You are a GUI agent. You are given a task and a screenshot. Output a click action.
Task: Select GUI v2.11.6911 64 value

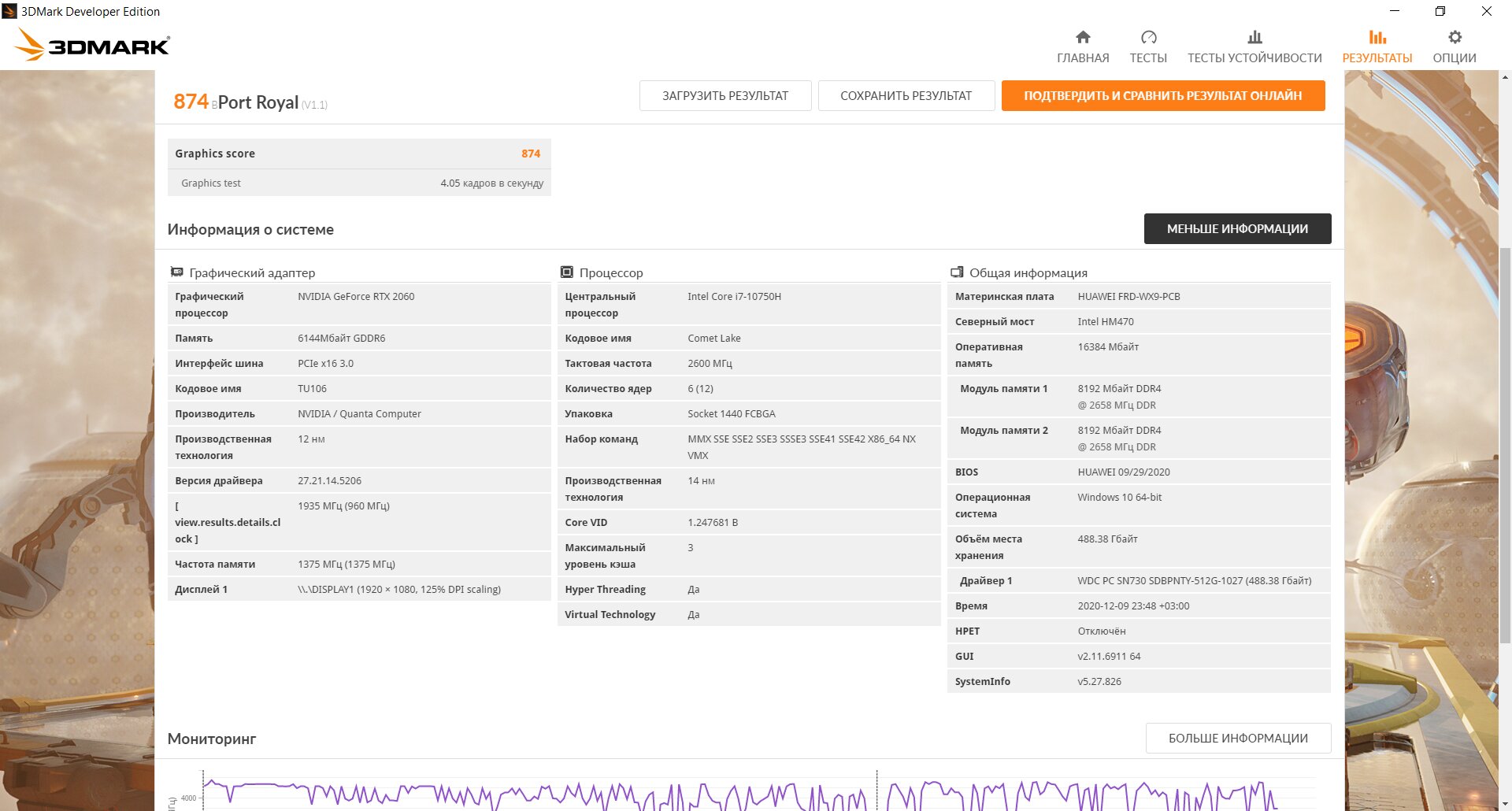point(1109,657)
